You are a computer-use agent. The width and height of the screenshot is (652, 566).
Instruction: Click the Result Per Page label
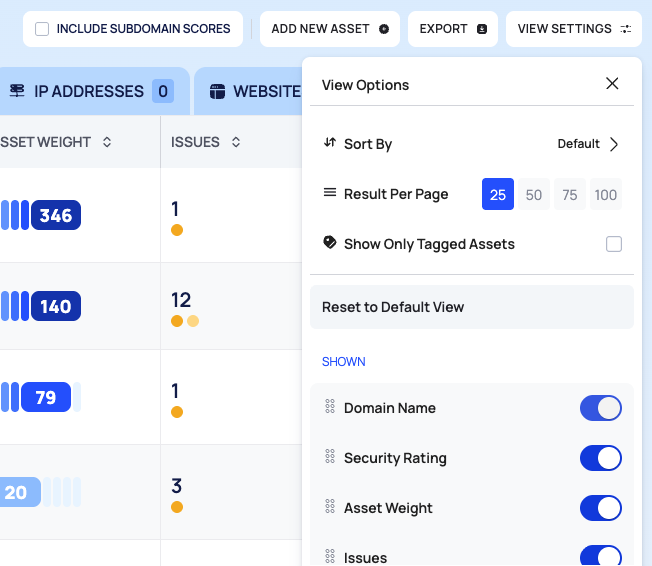[396, 194]
